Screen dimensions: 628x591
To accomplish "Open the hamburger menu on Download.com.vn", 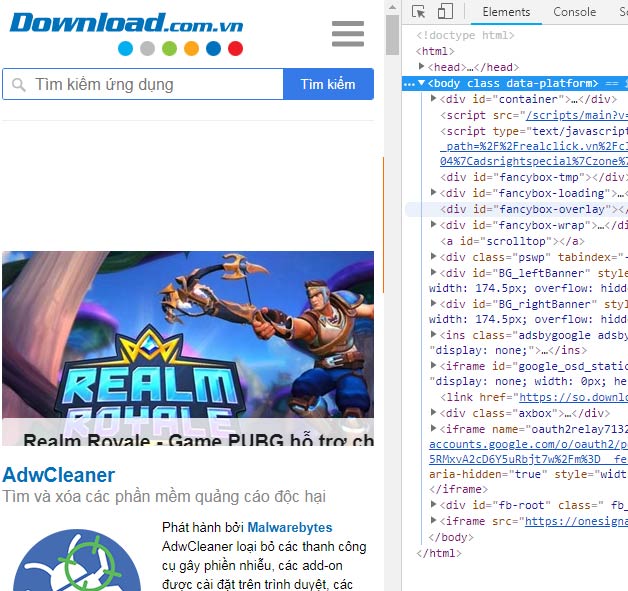I will [x=348, y=34].
